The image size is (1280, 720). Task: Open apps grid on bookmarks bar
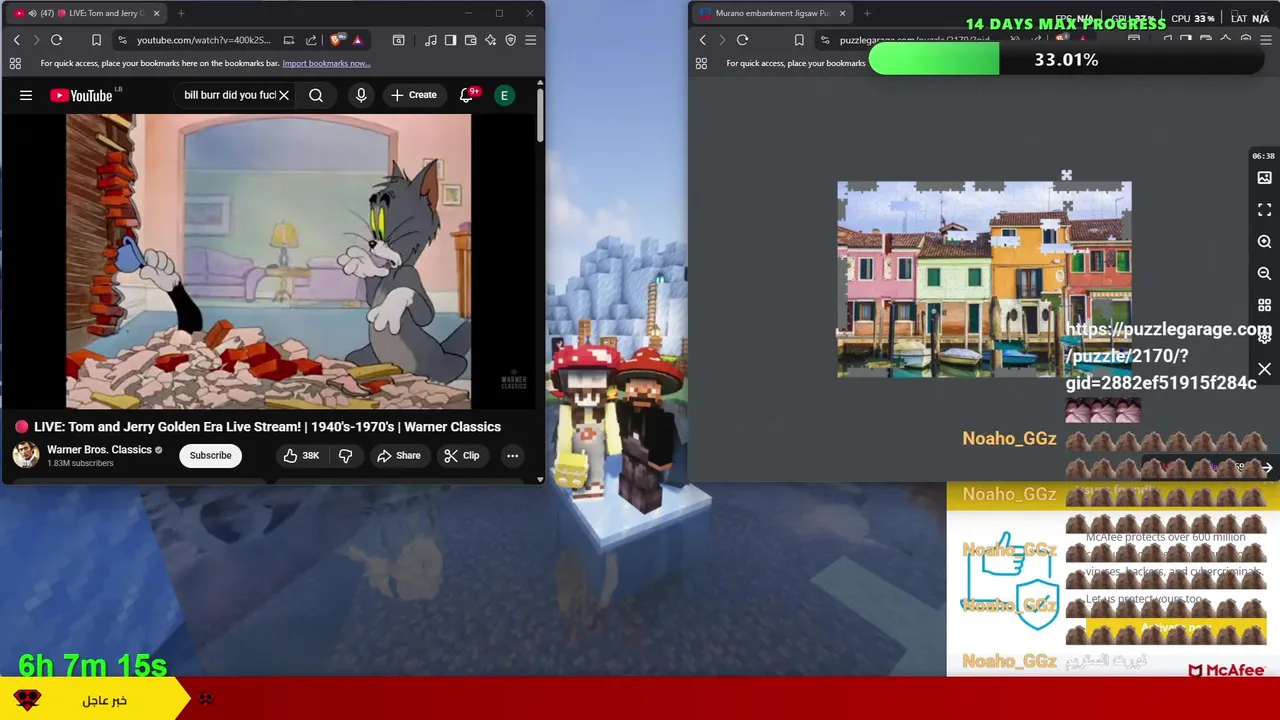pyautogui.click(x=15, y=63)
